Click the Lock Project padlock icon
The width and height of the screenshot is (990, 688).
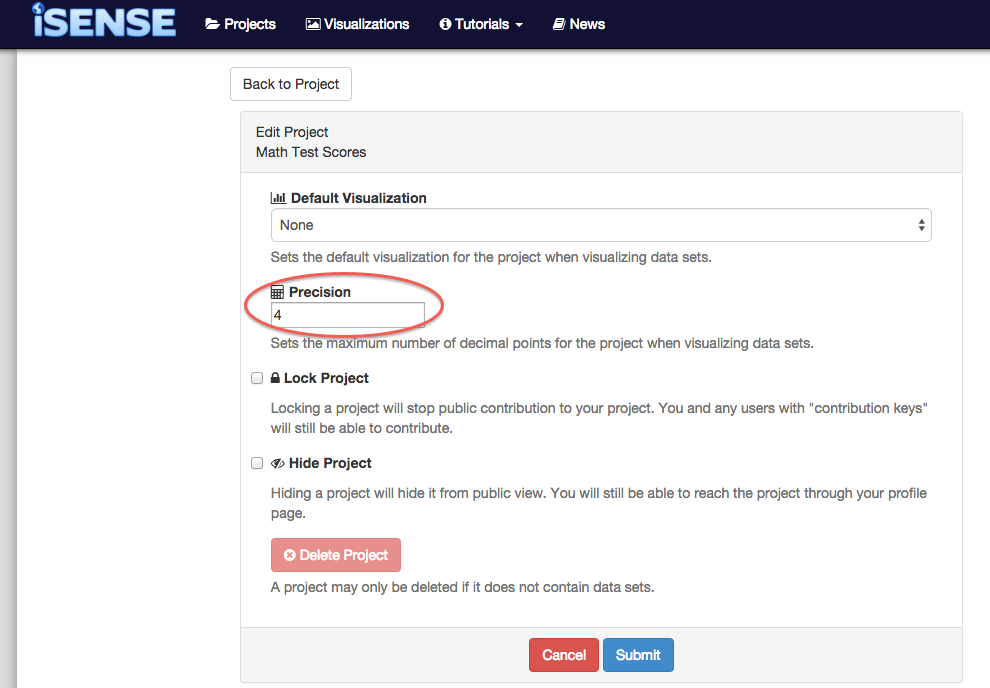(x=274, y=378)
